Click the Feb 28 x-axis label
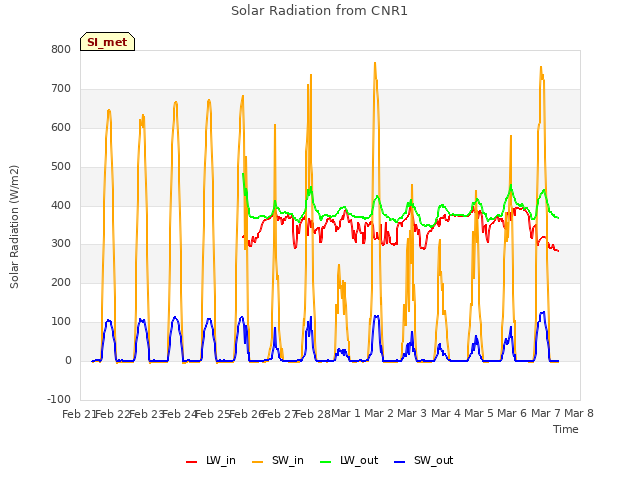This screenshot has width=640, height=480. tap(313, 414)
